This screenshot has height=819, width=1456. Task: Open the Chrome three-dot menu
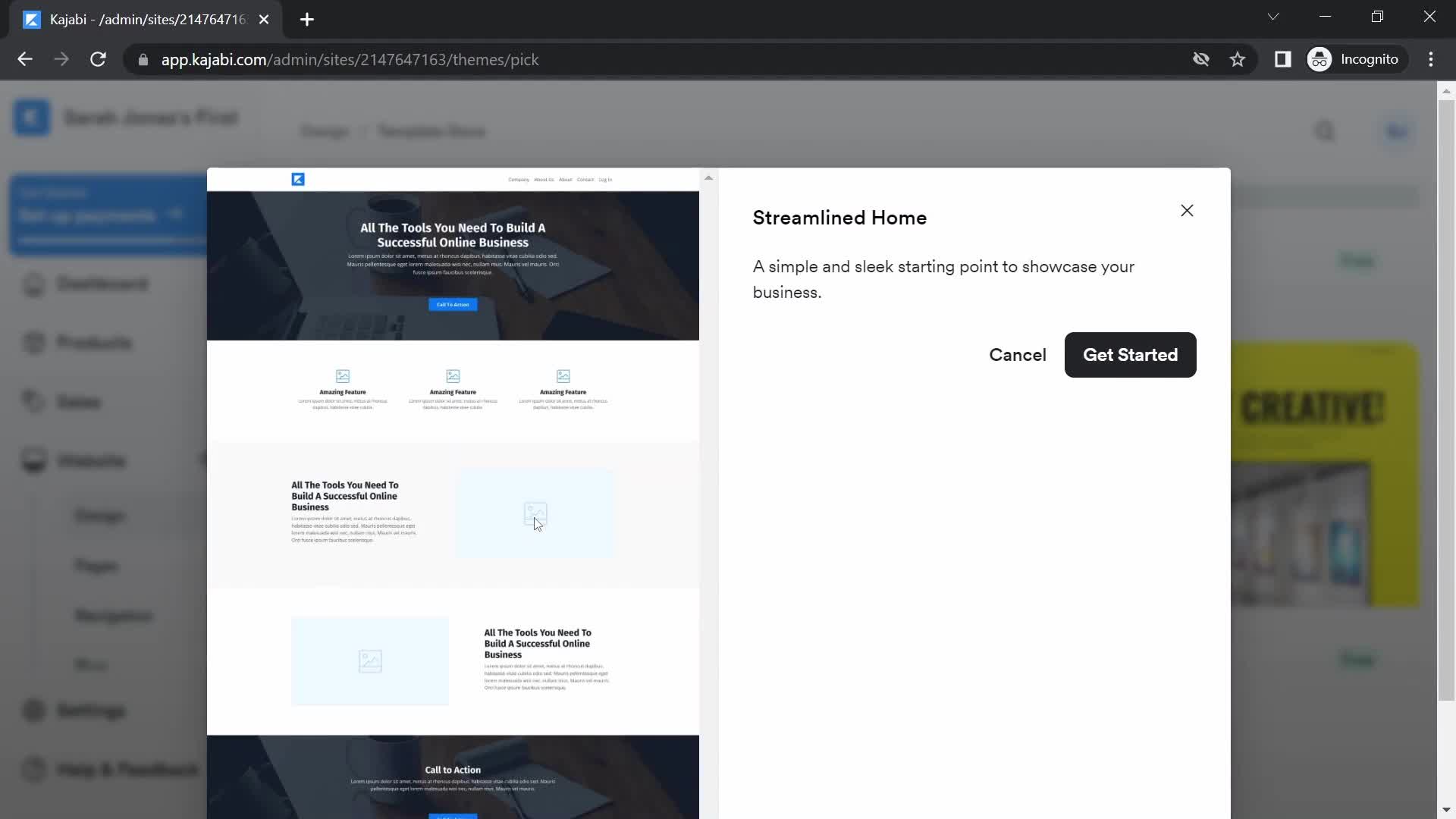1431,59
